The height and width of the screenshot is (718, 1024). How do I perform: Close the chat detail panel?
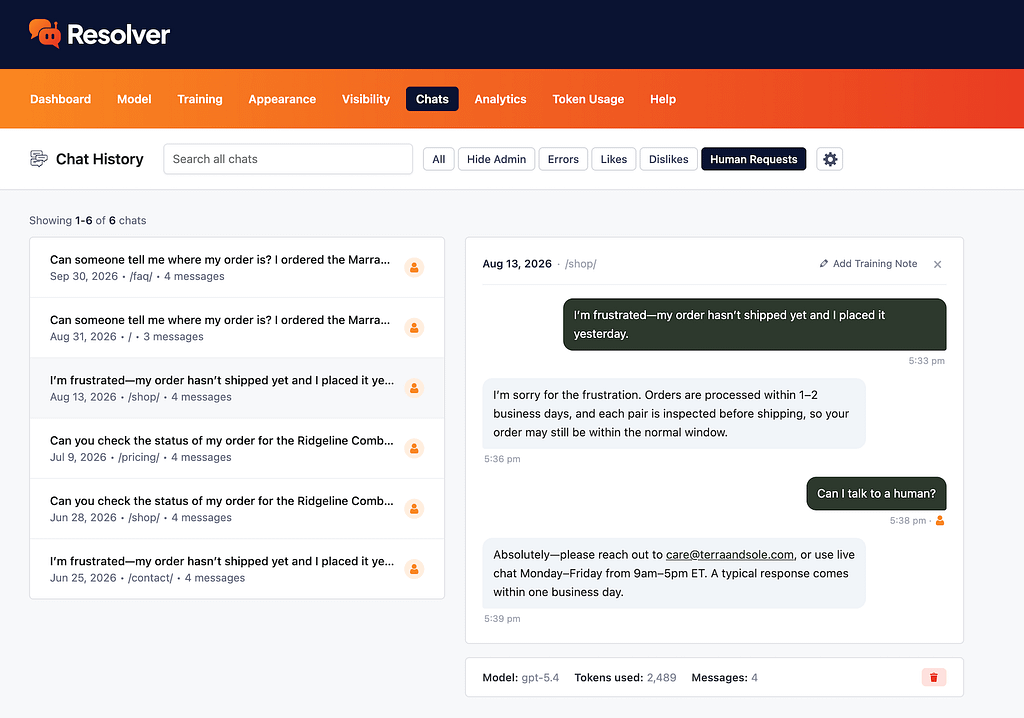[x=937, y=264]
